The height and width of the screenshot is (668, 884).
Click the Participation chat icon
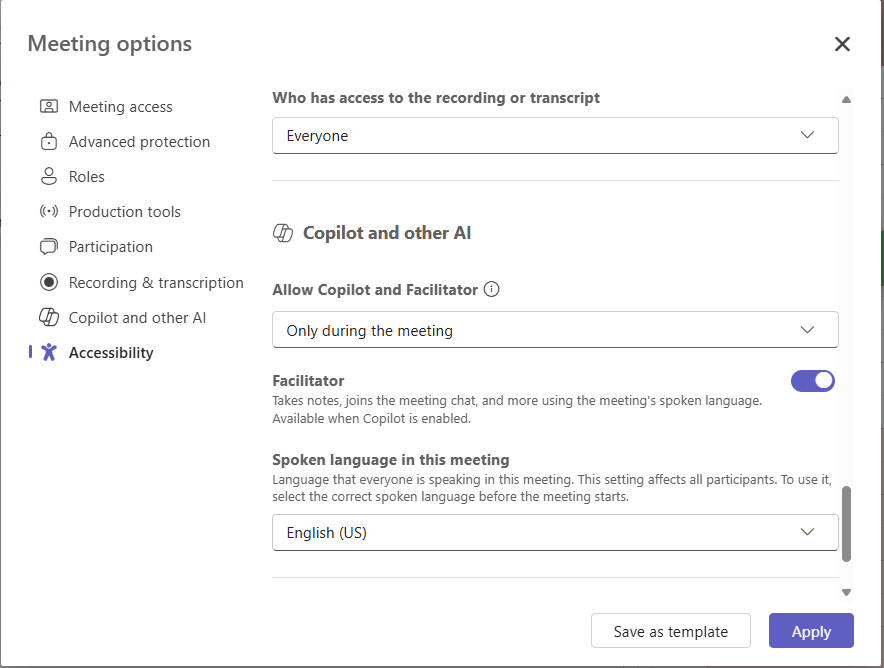click(48, 247)
